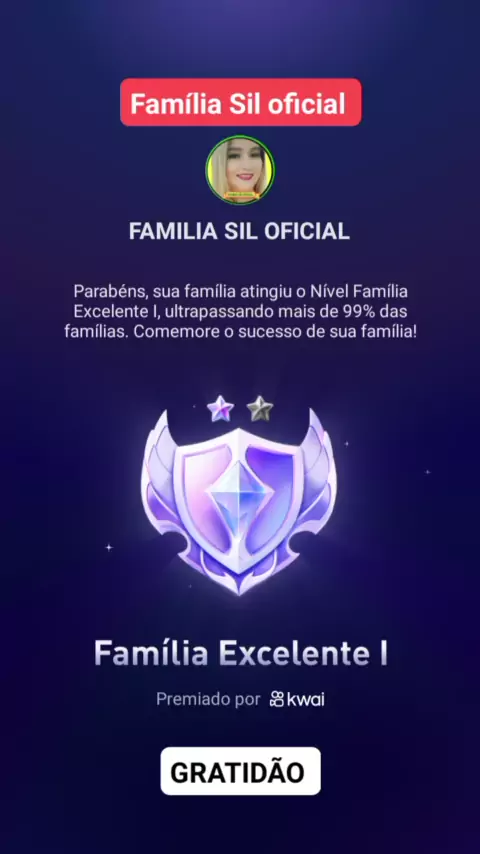This screenshot has height=854, width=480.
Task: Tap the gray unfilled star
Action: 260,408
